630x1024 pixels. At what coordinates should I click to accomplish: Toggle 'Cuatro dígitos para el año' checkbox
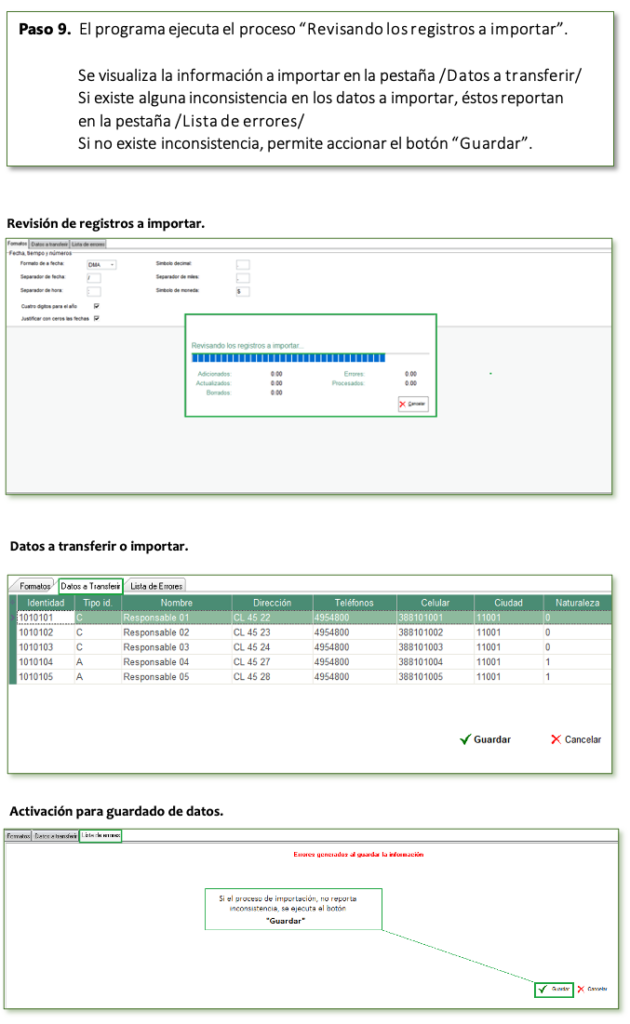[x=97, y=306]
